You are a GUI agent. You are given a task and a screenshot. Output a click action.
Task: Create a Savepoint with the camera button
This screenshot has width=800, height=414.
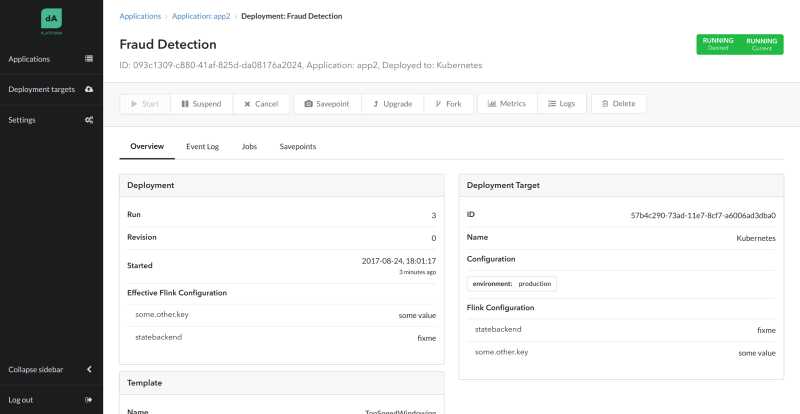[326, 104]
